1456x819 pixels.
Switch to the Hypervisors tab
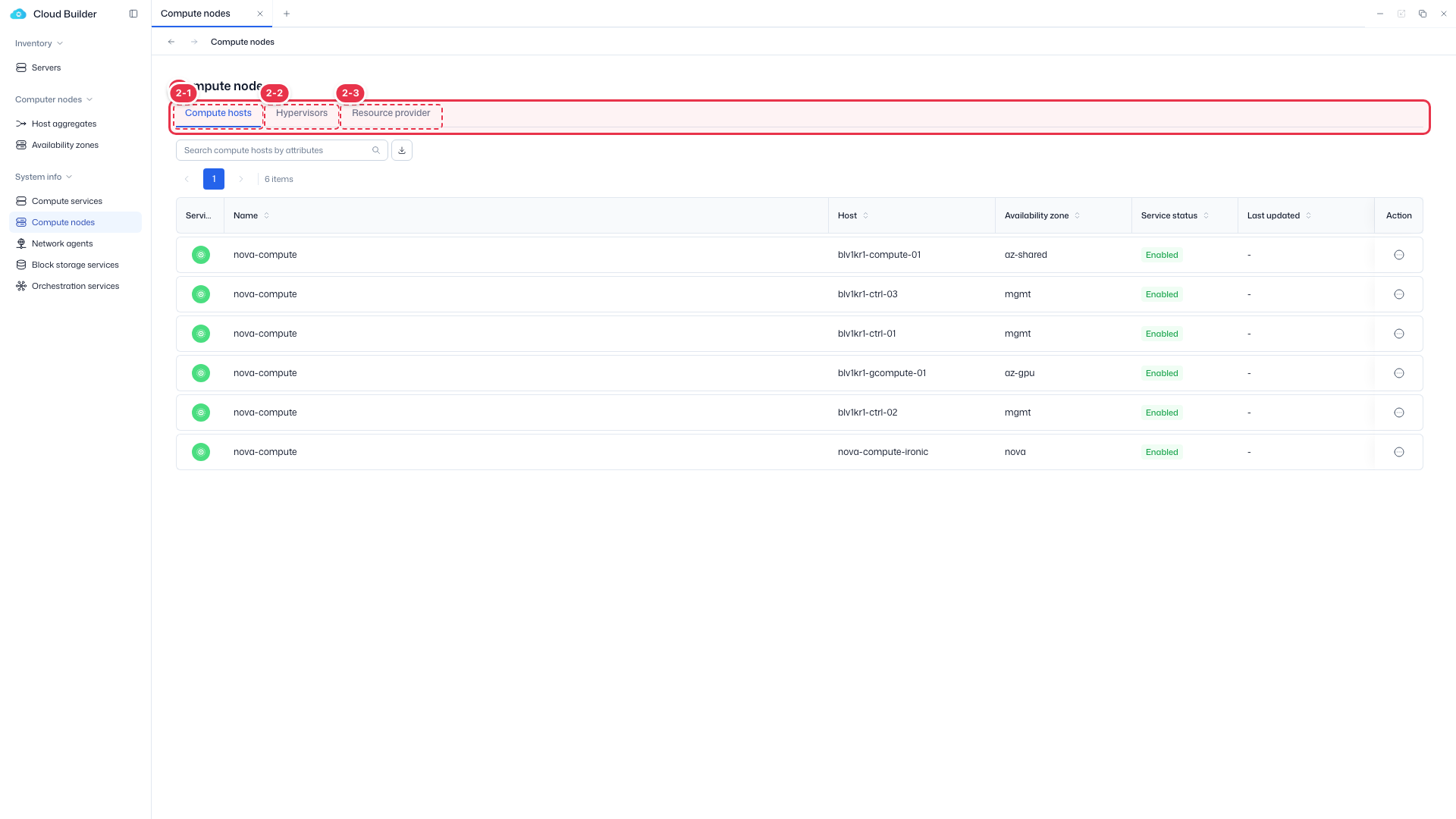[302, 113]
